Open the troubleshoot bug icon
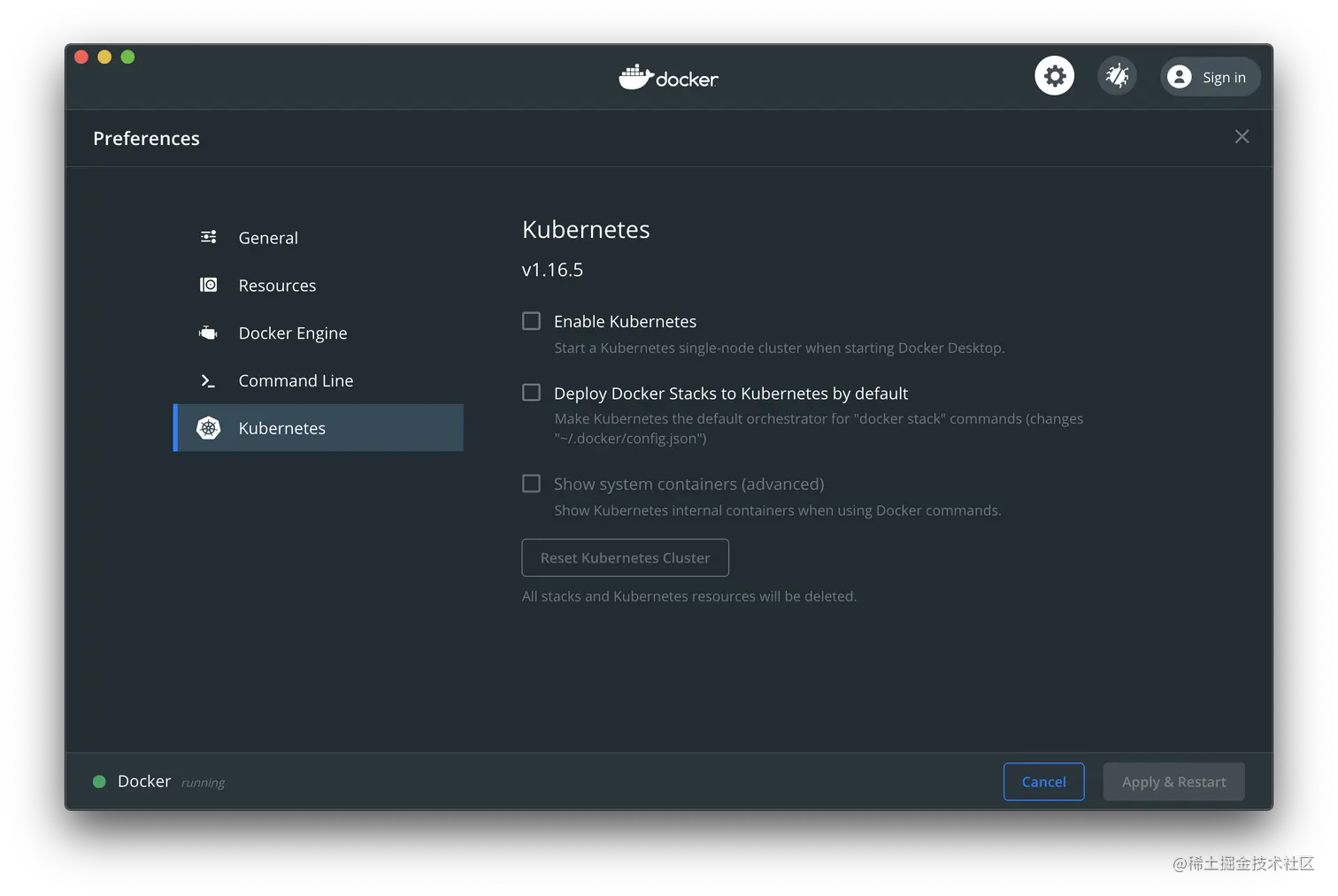Screen dimensions: 1338x896 tap(1117, 77)
